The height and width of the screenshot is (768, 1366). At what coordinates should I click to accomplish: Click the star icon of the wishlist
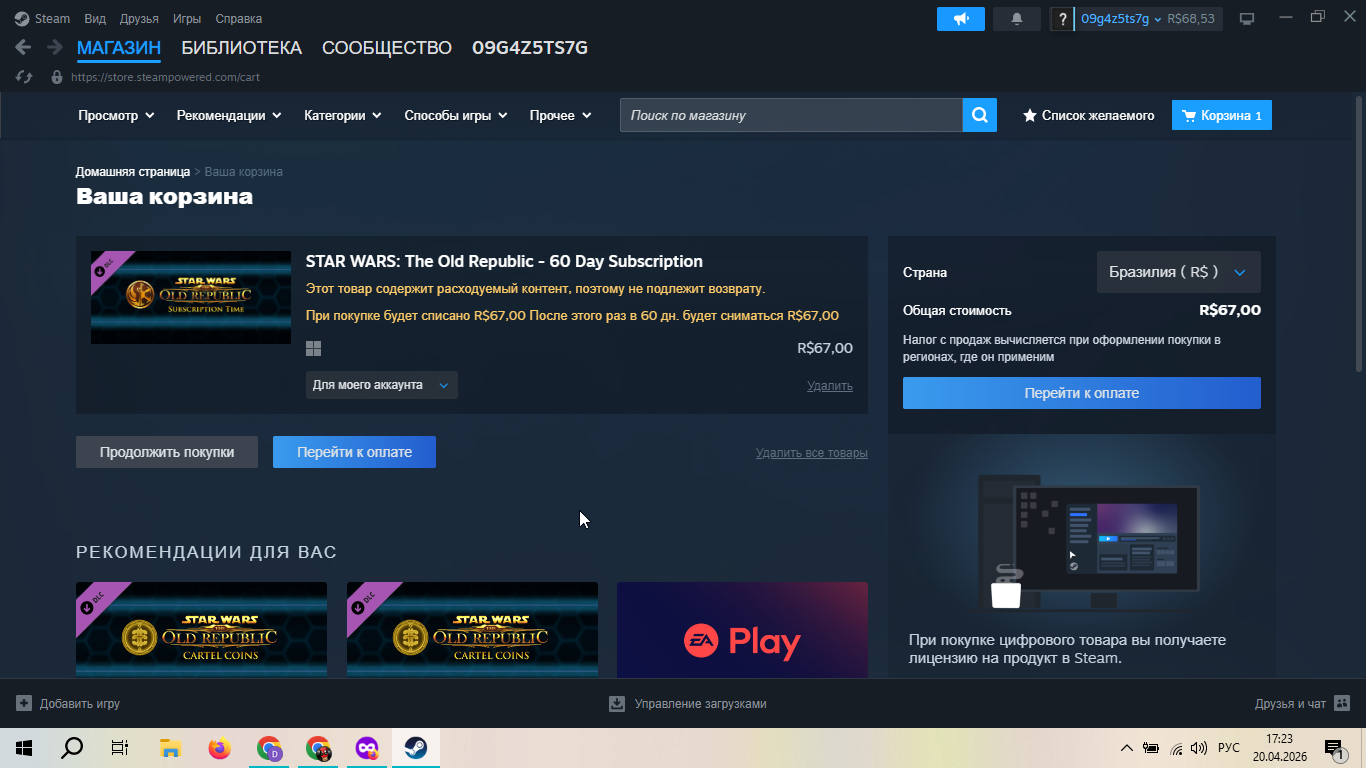pyautogui.click(x=1029, y=116)
